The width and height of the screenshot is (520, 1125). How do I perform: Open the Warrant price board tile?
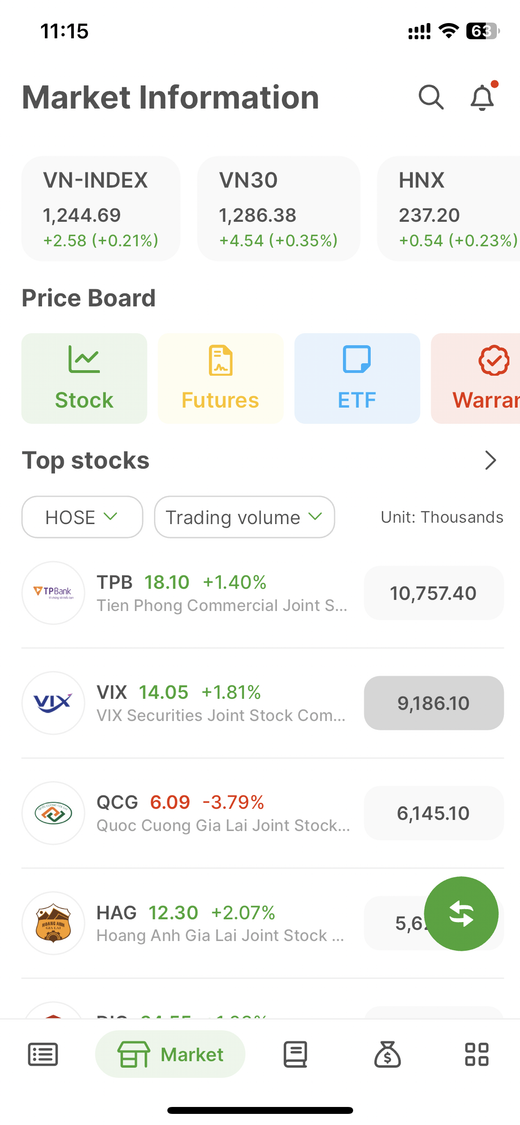tap(476, 378)
